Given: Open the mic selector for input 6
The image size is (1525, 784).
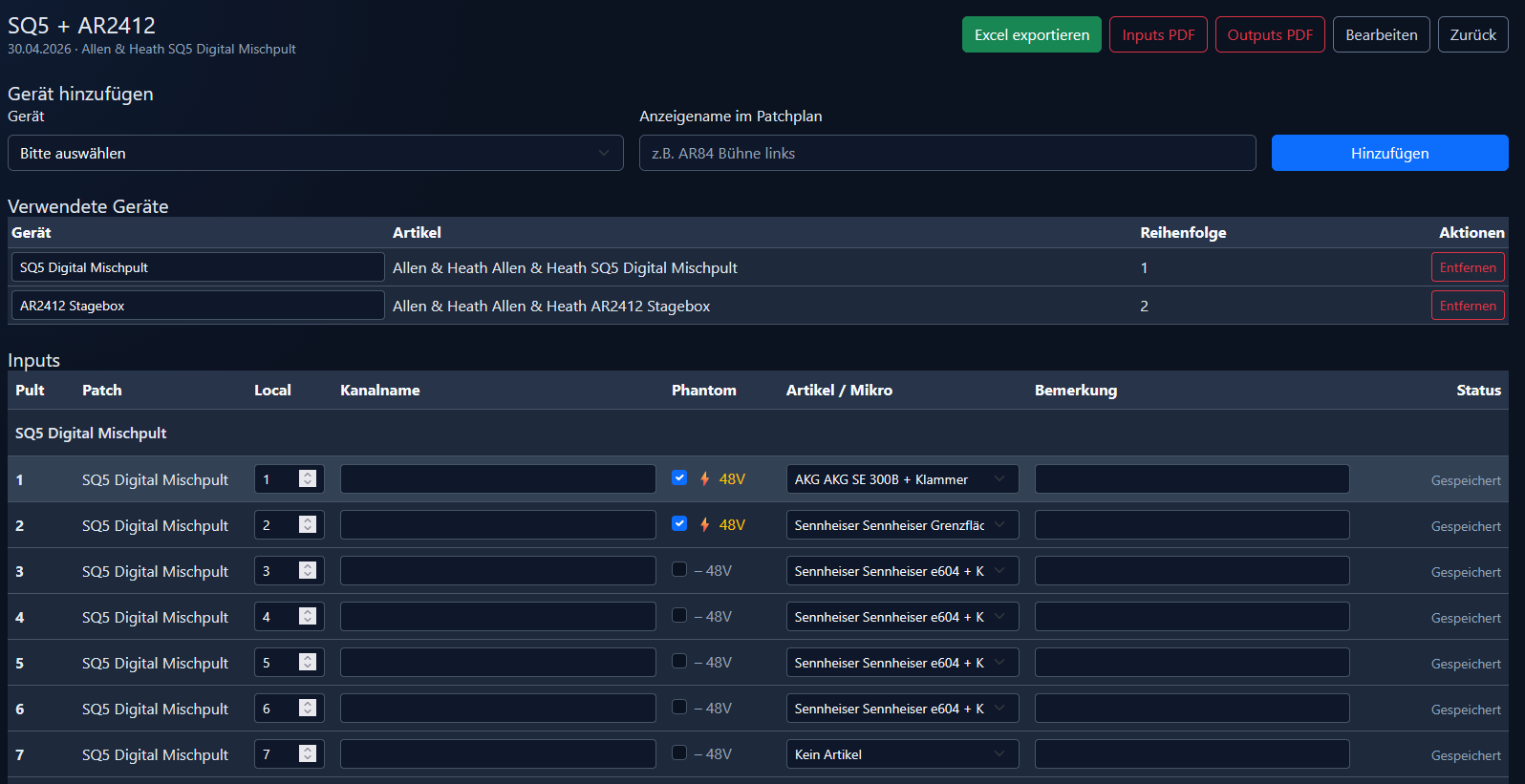Looking at the screenshot, I should (902, 709).
